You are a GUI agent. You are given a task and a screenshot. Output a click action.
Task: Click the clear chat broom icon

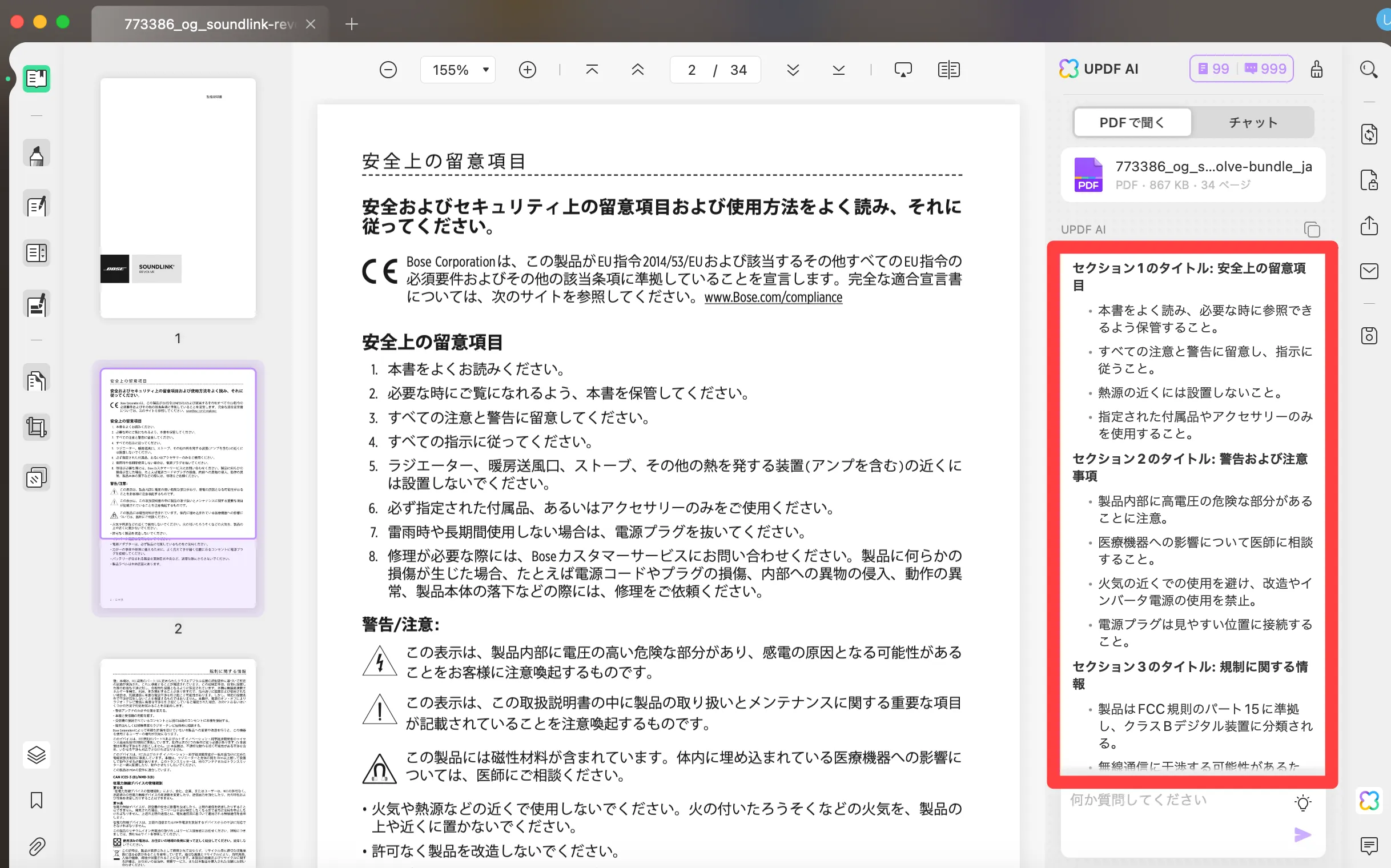pos(1316,69)
